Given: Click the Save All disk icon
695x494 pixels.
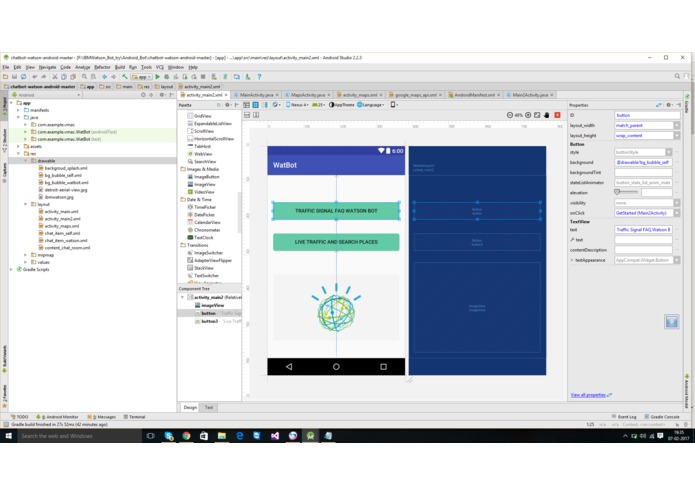Looking at the screenshot, I should click(14, 77).
